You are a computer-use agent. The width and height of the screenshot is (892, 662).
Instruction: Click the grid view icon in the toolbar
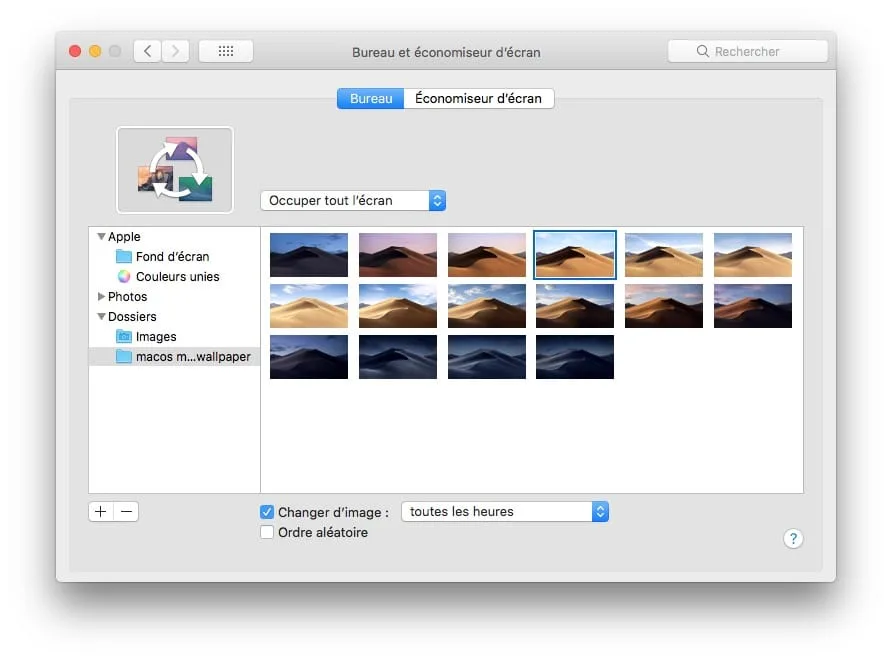(x=225, y=50)
